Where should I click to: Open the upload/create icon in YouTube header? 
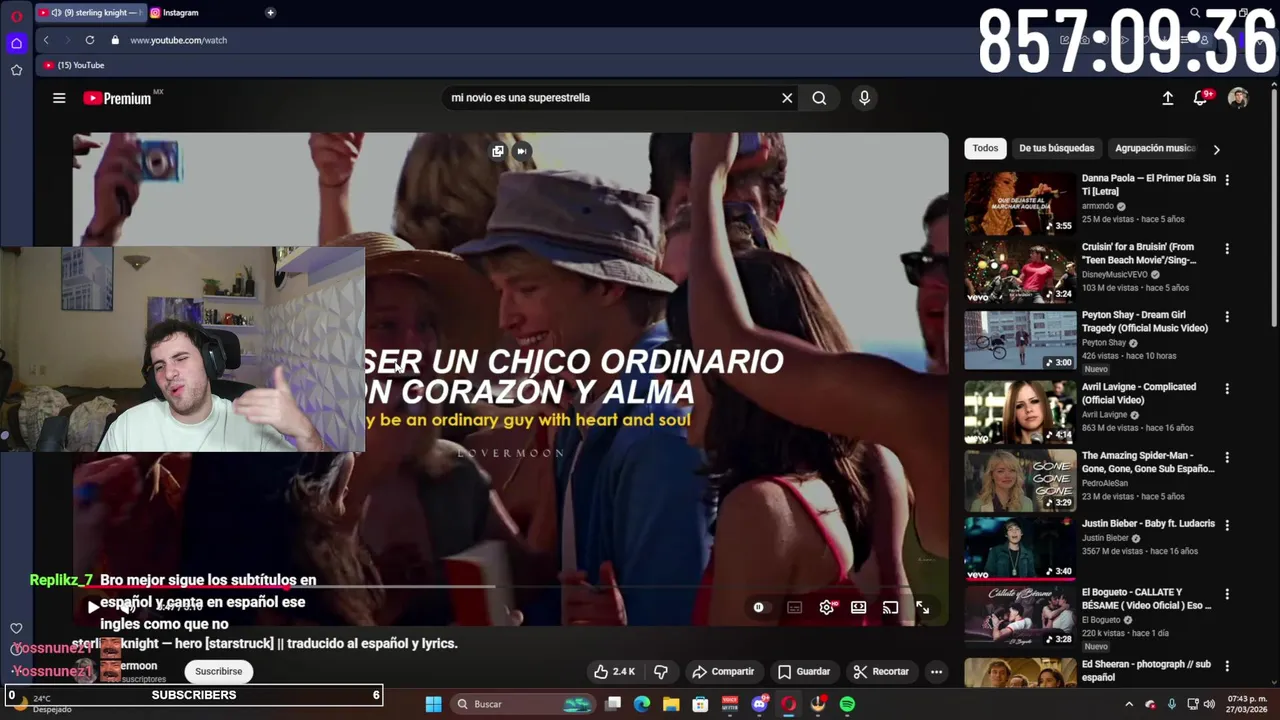(x=1167, y=98)
